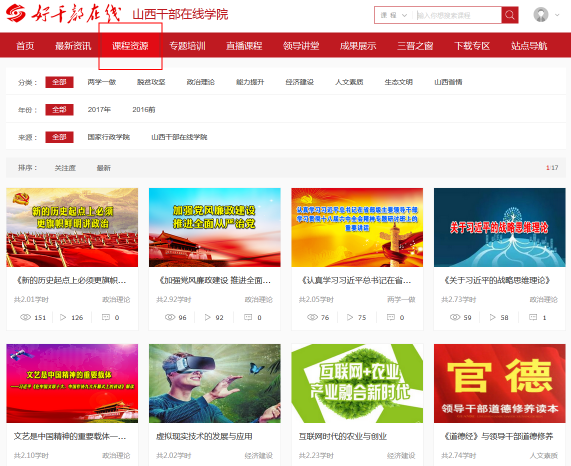
Task: Click comment icon on 认真学习习近平总书记 card
Action: [x=391, y=317]
